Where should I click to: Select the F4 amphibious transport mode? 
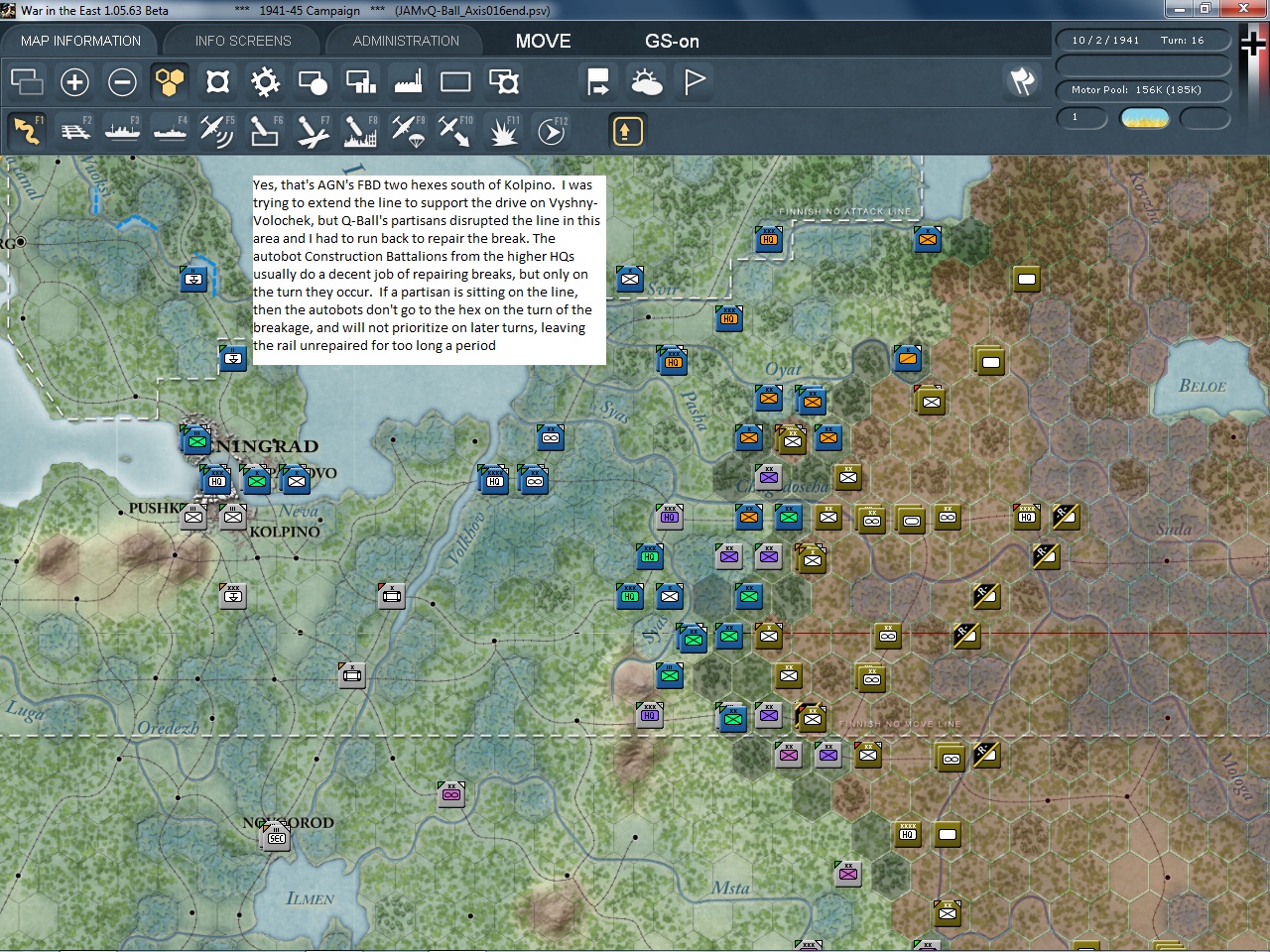[x=170, y=131]
